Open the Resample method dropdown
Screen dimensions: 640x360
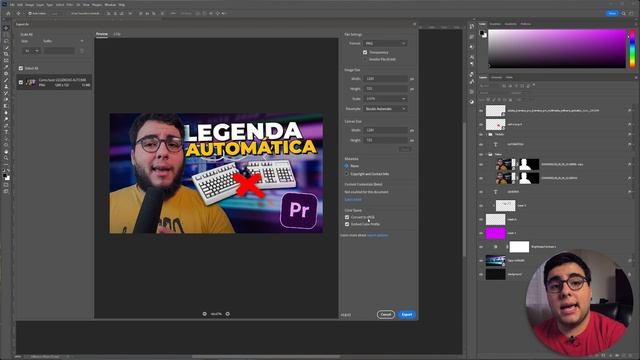click(x=385, y=109)
